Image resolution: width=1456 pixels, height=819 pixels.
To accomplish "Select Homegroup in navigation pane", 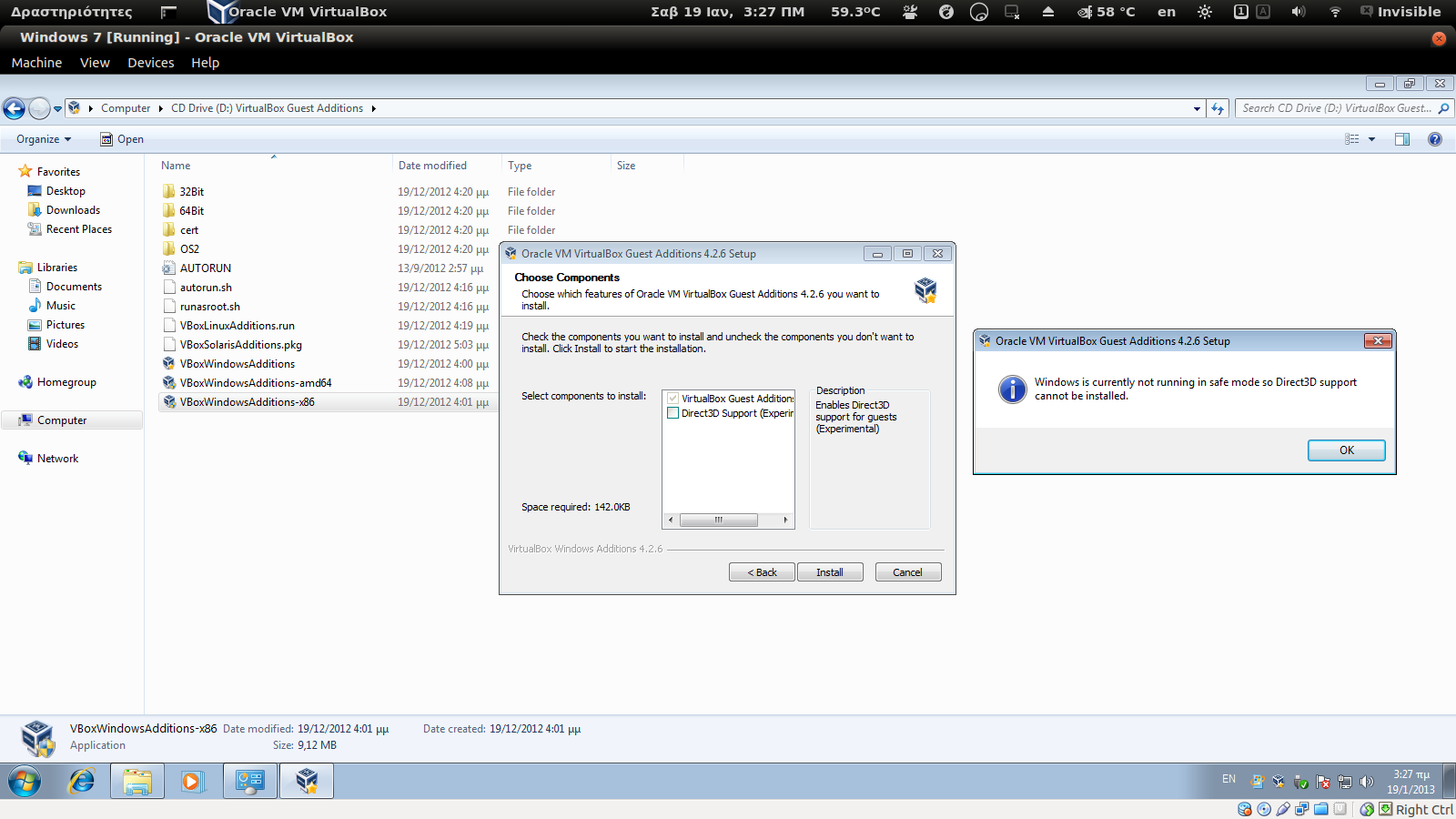I will pos(66,382).
